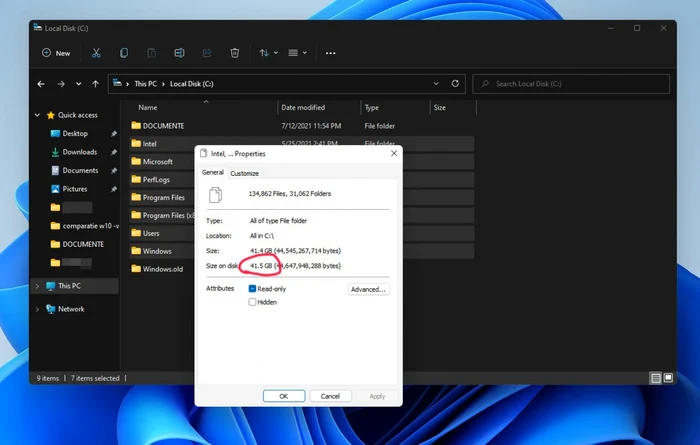Click This PC in address breadcrumb
700x445 pixels.
[146, 84]
